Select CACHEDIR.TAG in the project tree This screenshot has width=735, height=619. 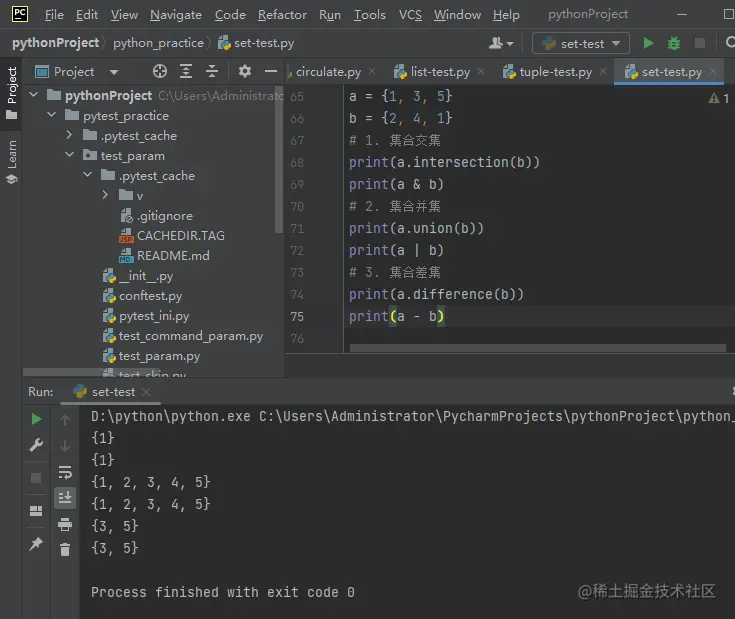tap(172, 236)
